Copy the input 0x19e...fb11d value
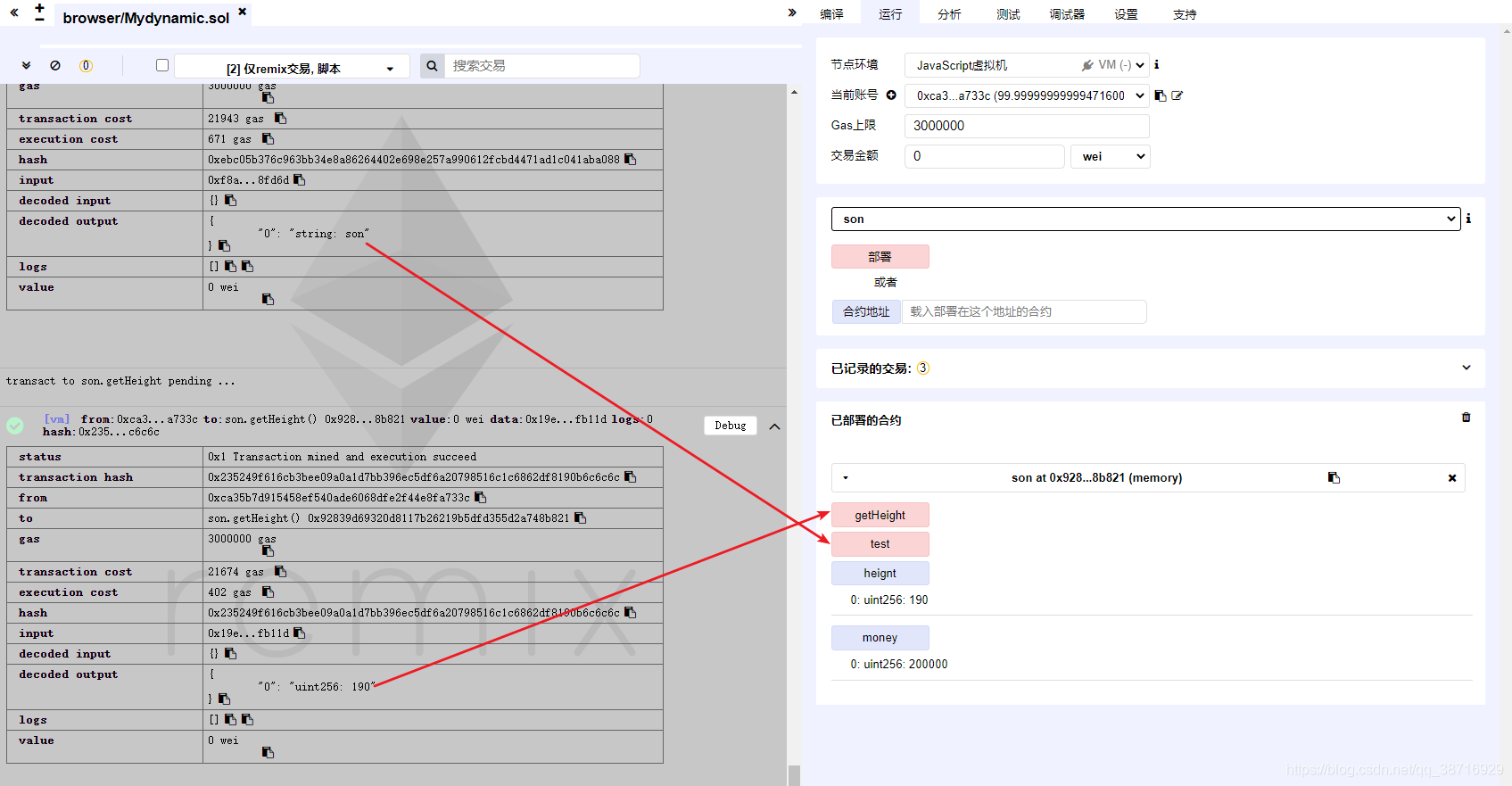This screenshot has width=1512, height=786. [299, 633]
